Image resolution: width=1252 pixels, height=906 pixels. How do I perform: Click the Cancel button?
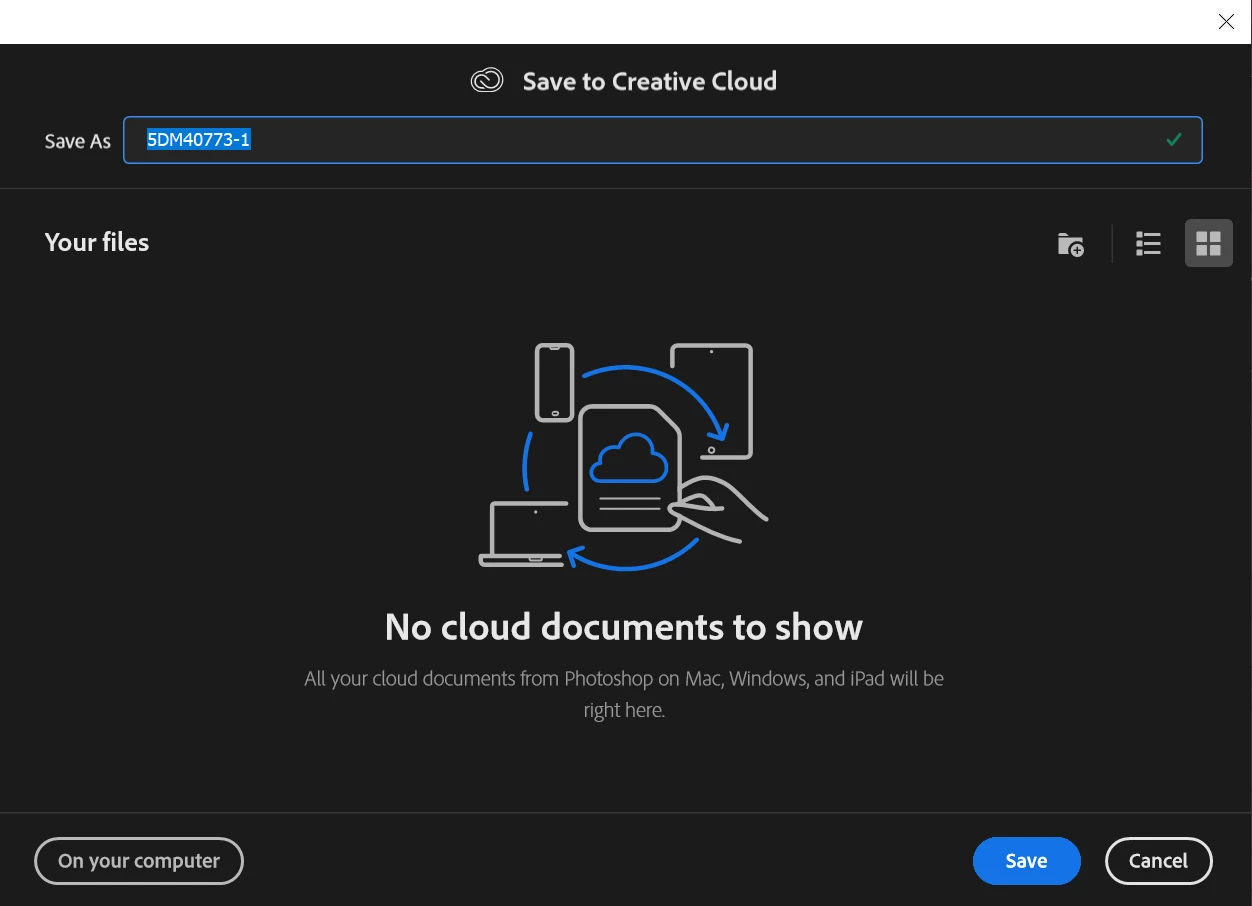(1158, 861)
